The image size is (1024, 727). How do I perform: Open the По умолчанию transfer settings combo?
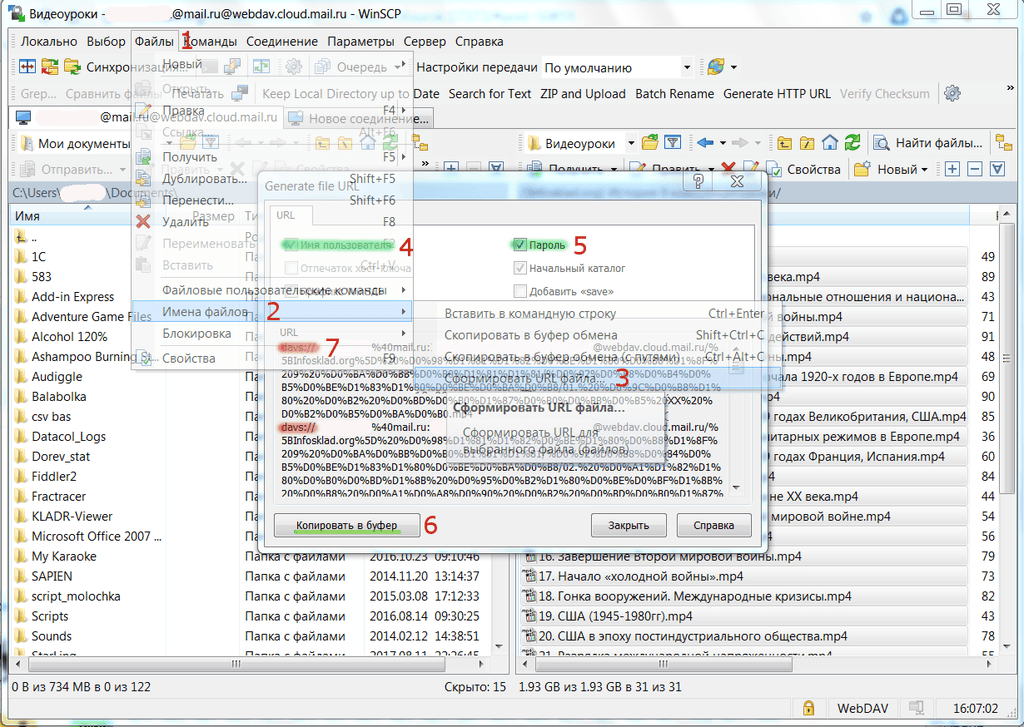(617, 67)
